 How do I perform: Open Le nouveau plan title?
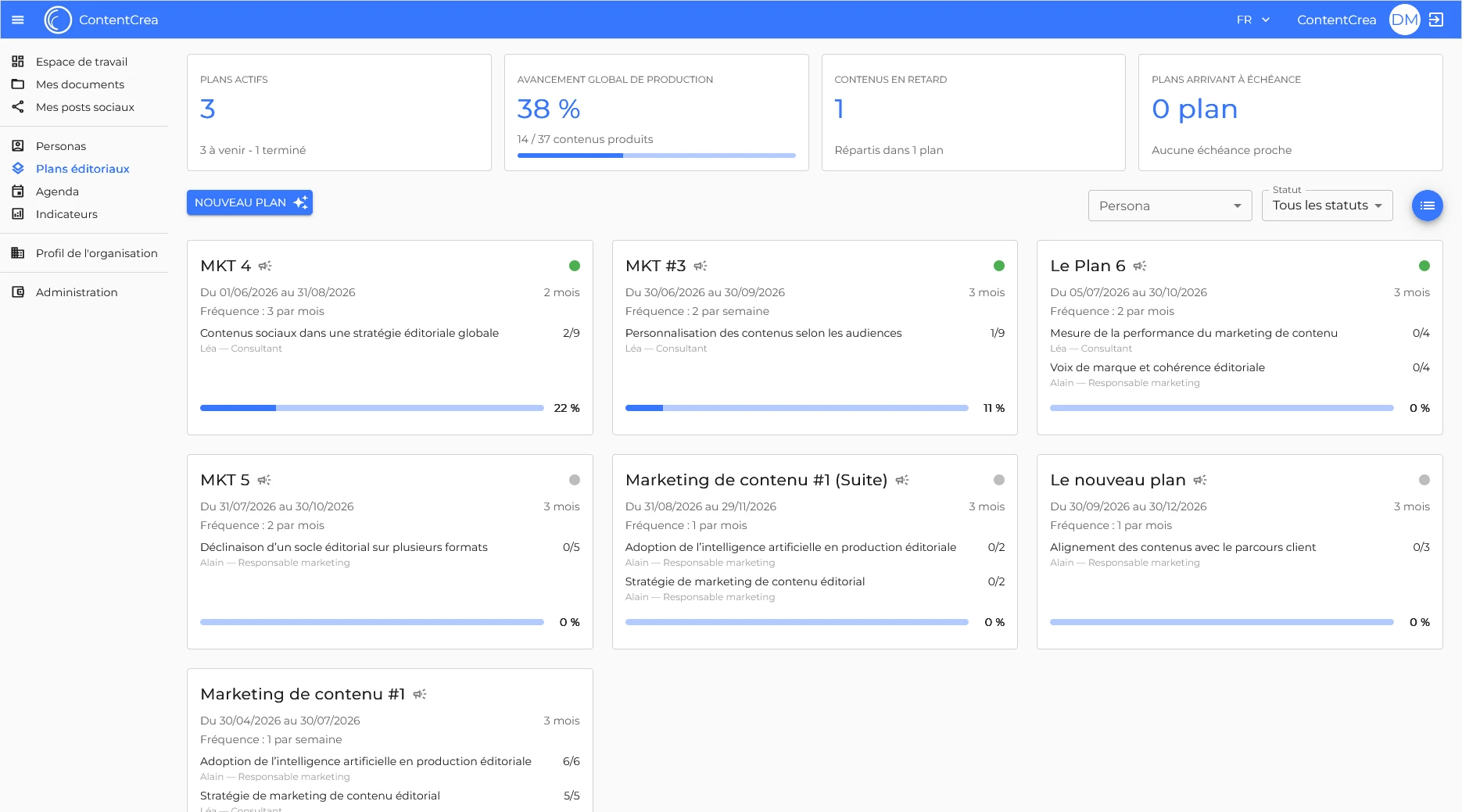1118,480
